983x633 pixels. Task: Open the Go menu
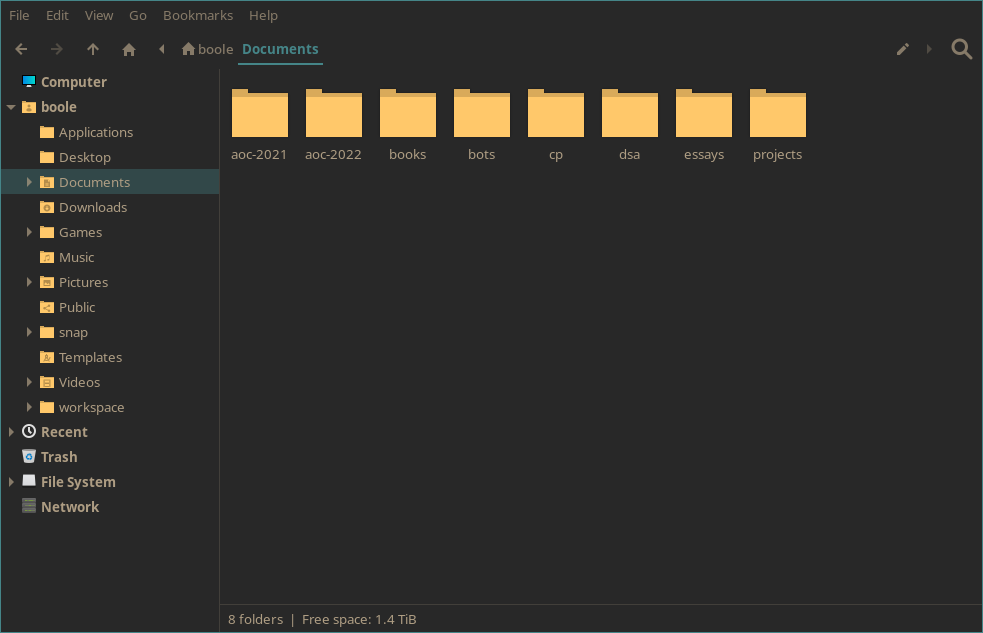[137, 15]
